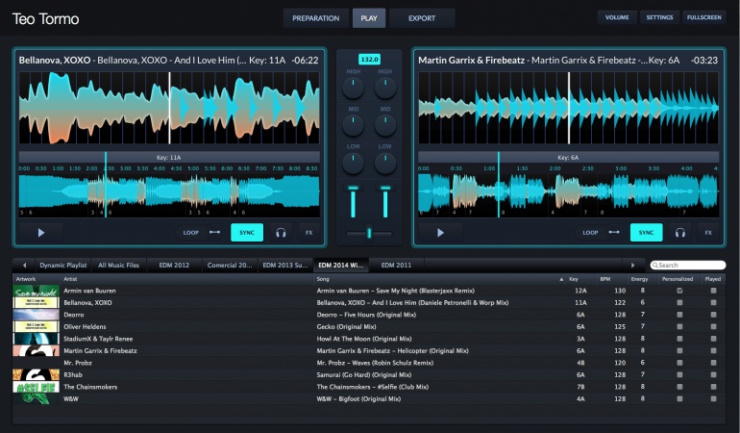Click the crossfader slider
The width and height of the screenshot is (740, 433).
click(x=369, y=233)
